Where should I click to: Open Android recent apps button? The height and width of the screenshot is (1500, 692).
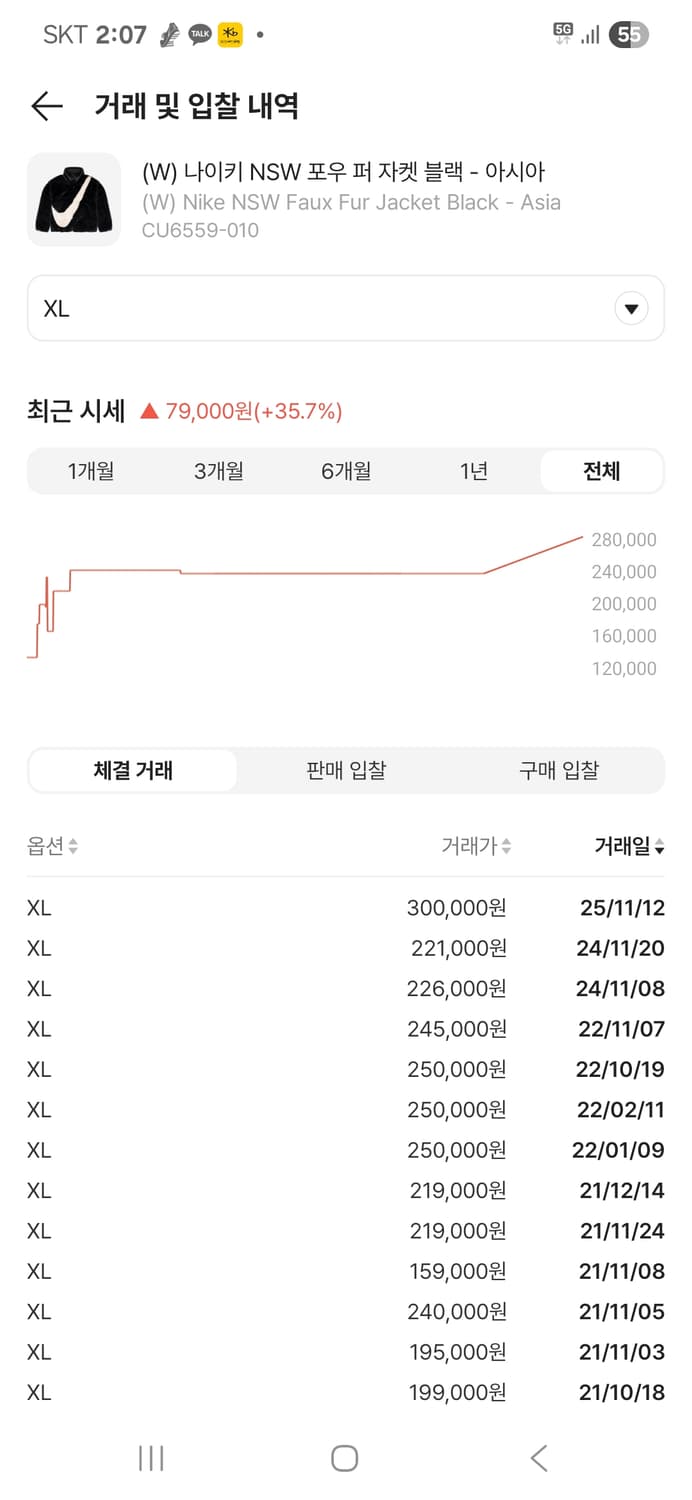(150, 1458)
